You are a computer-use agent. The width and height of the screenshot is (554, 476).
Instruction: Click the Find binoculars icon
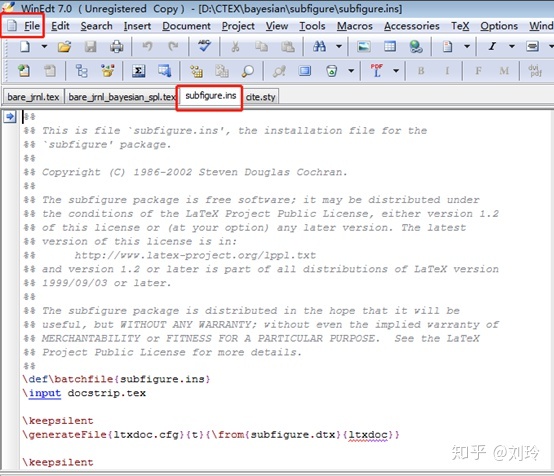click(319, 46)
